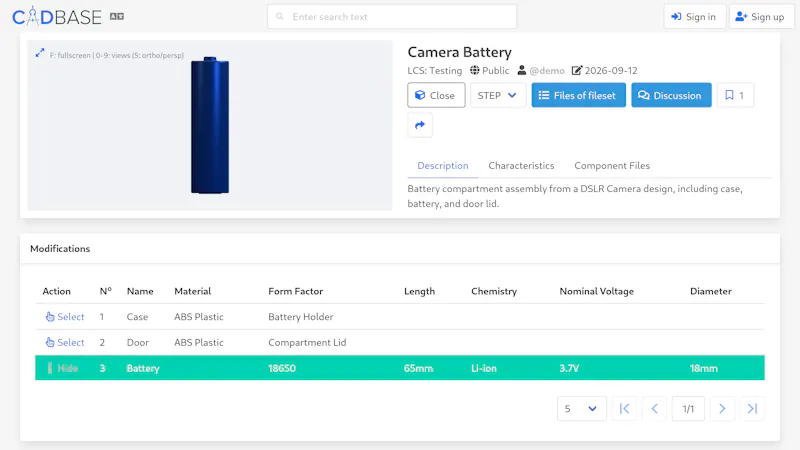Switch language using the translate icon
The width and height of the screenshot is (800, 450).
click(x=117, y=17)
